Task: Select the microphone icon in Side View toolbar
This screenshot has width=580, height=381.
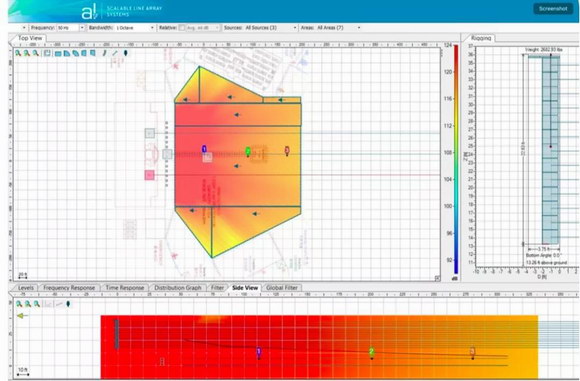Action: point(68,304)
